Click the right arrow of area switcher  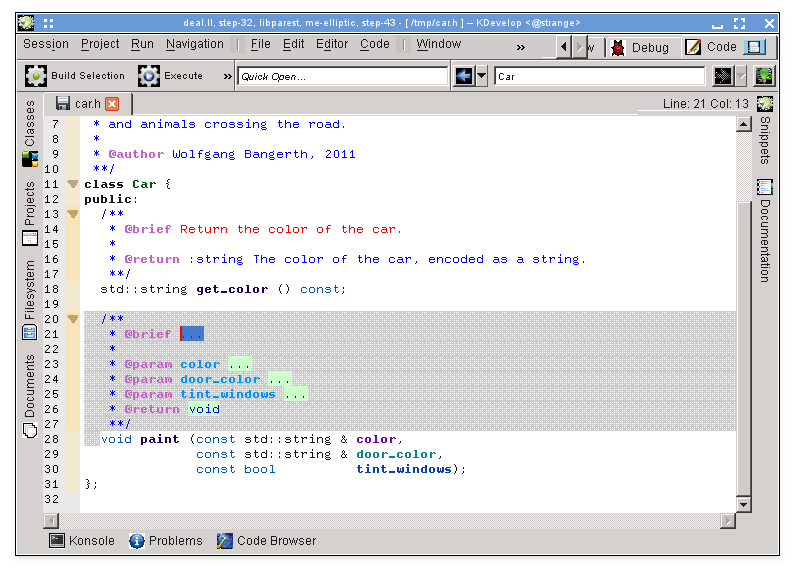pyautogui.click(x=580, y=47)
